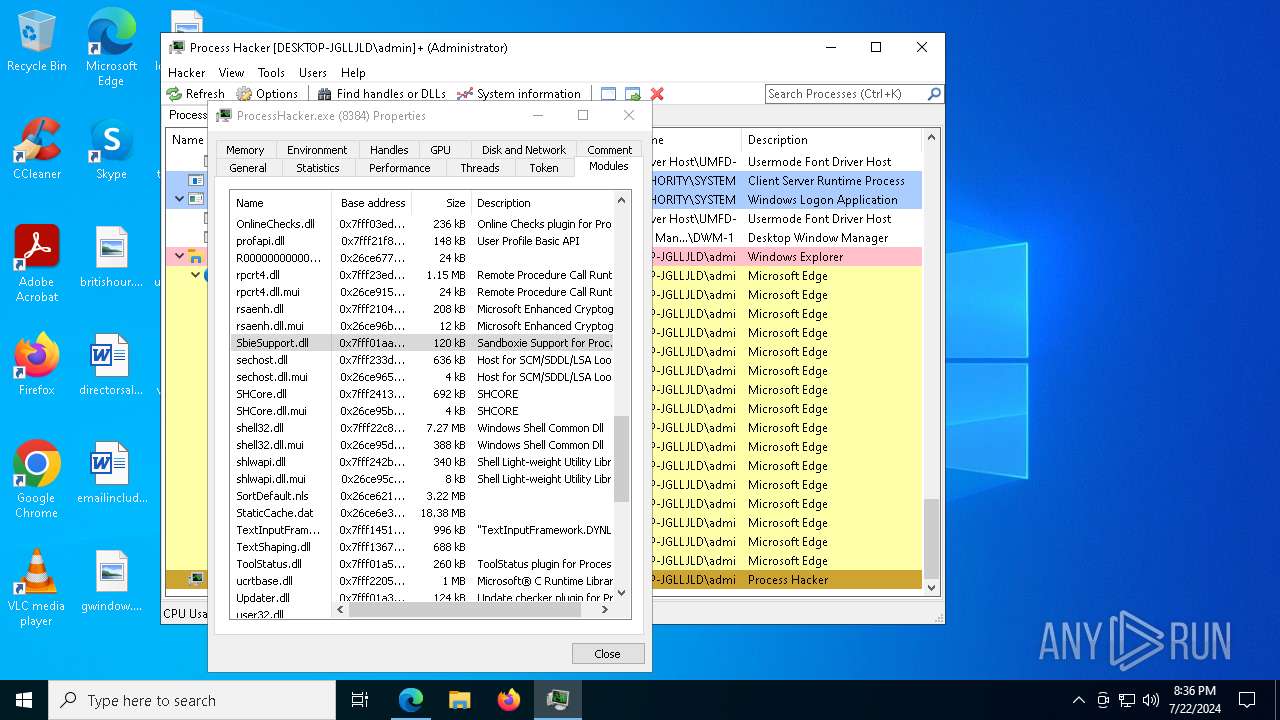This screenshot has width=1280, height=720.
Task: Switch to the Threads tab
Action: coord(480,168)
